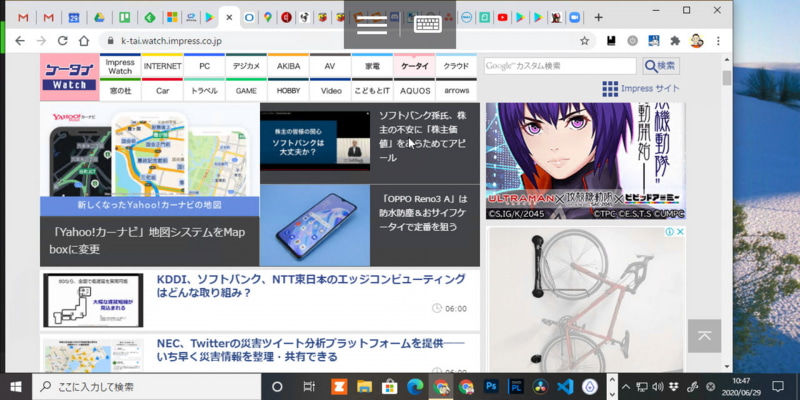Bookmark this page with the star icon
This screenshot has height=400, width=800.
click(585, 41)
